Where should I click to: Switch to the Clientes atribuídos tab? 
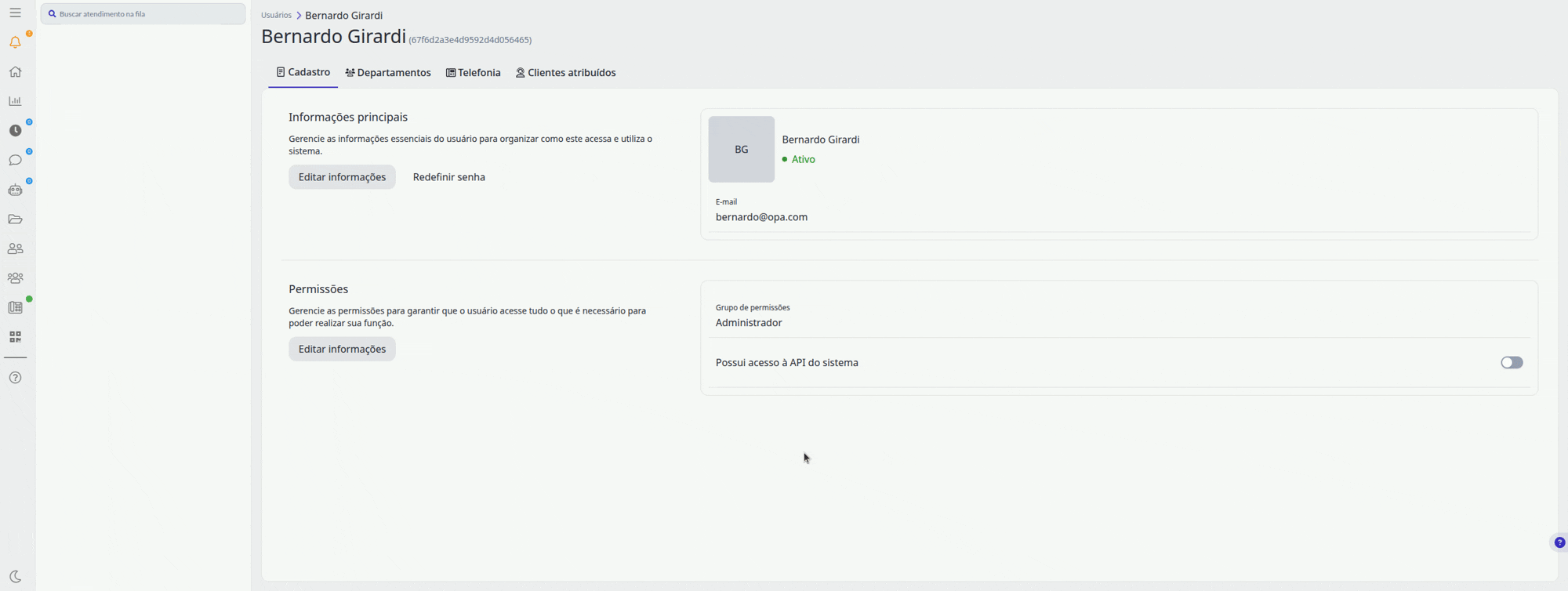(x=565, y=73)
